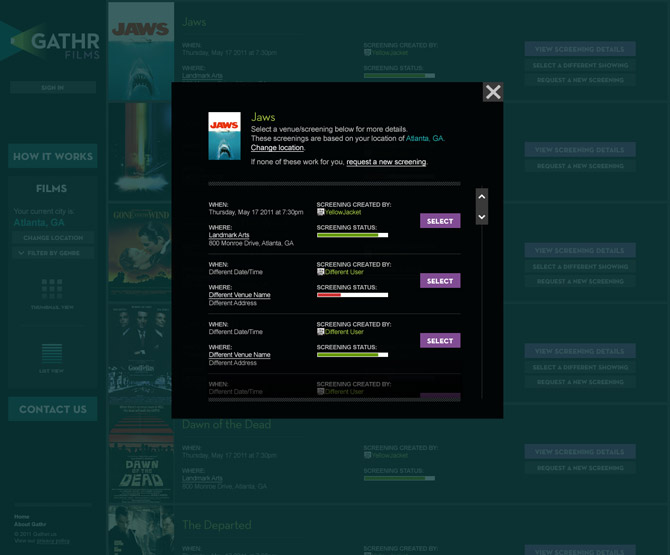
Task: Click the Atlanta, GA location text in popup
Action: tap(424, 138)
